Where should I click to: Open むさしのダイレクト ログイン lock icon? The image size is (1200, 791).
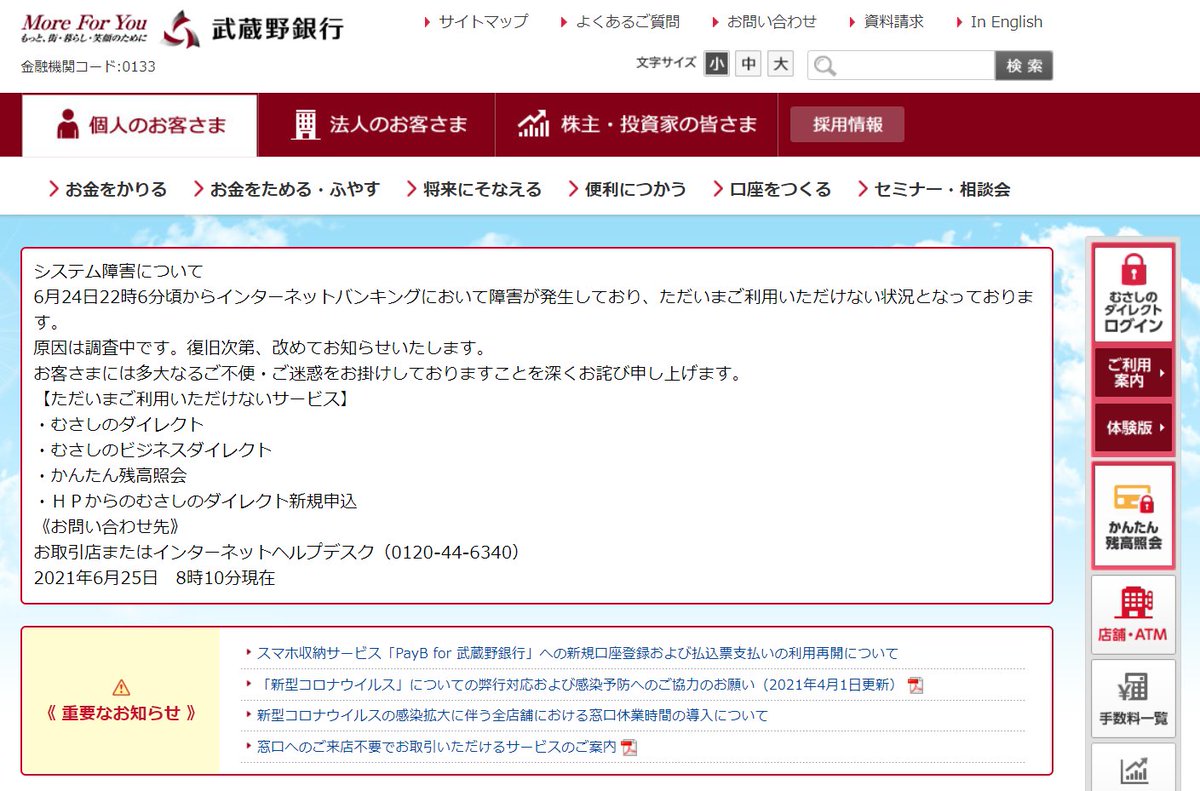1133,268
